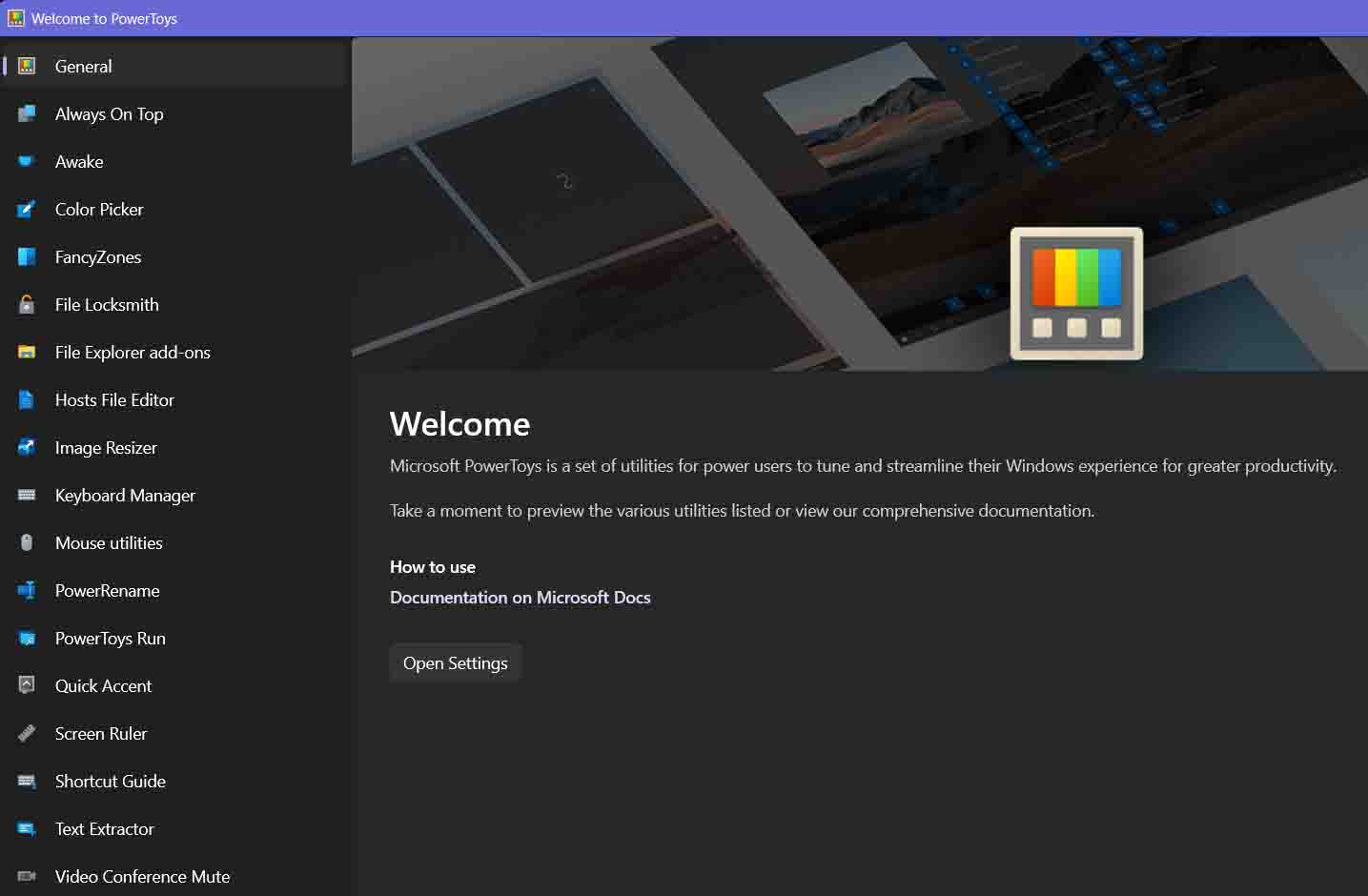Click the Mouse utilities mouse icon
Image resolution: width=1368 pixels, height=896 pixels.
[x=27, y=543]
